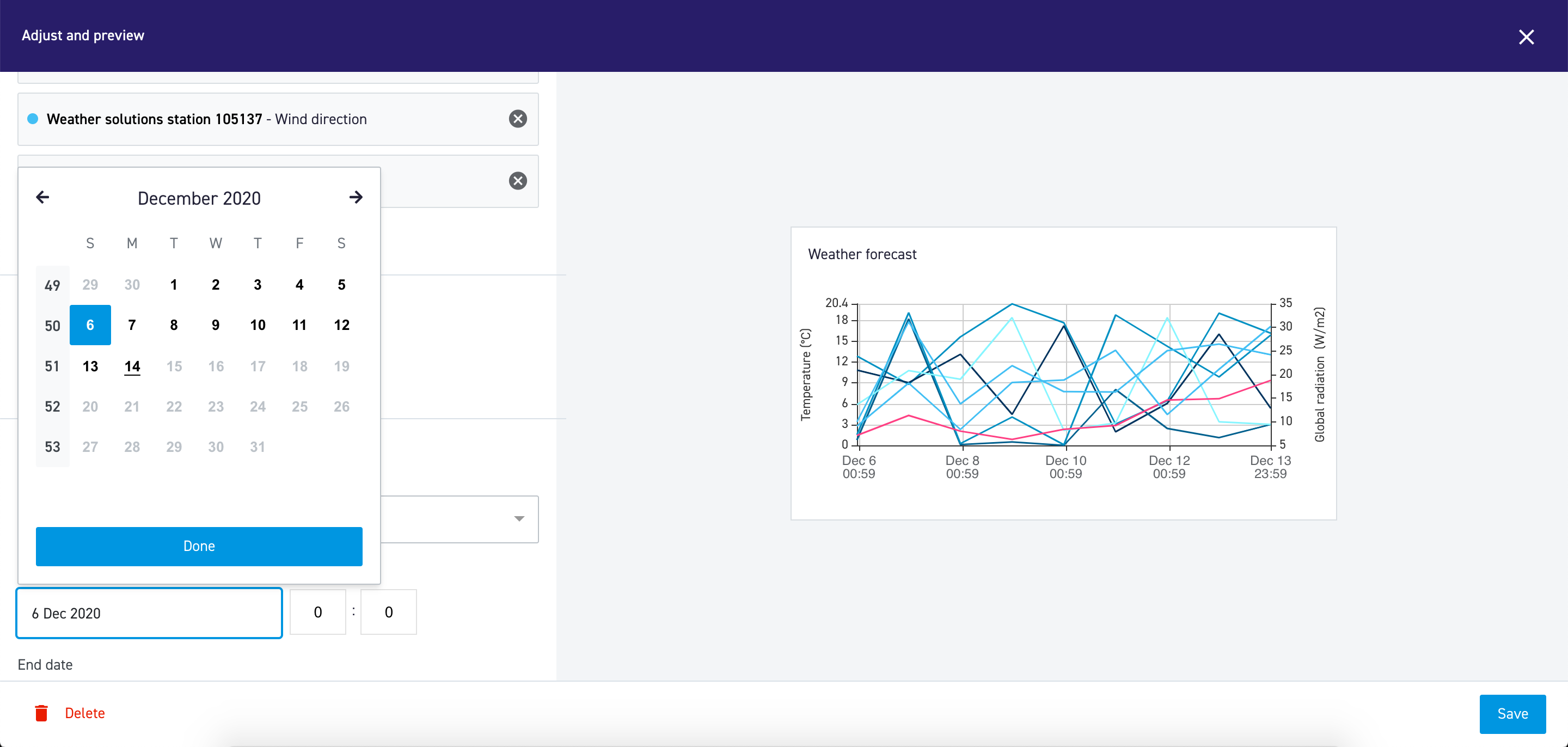
Task: Click the December 2020 month title
Action: [x=199, y=198]
